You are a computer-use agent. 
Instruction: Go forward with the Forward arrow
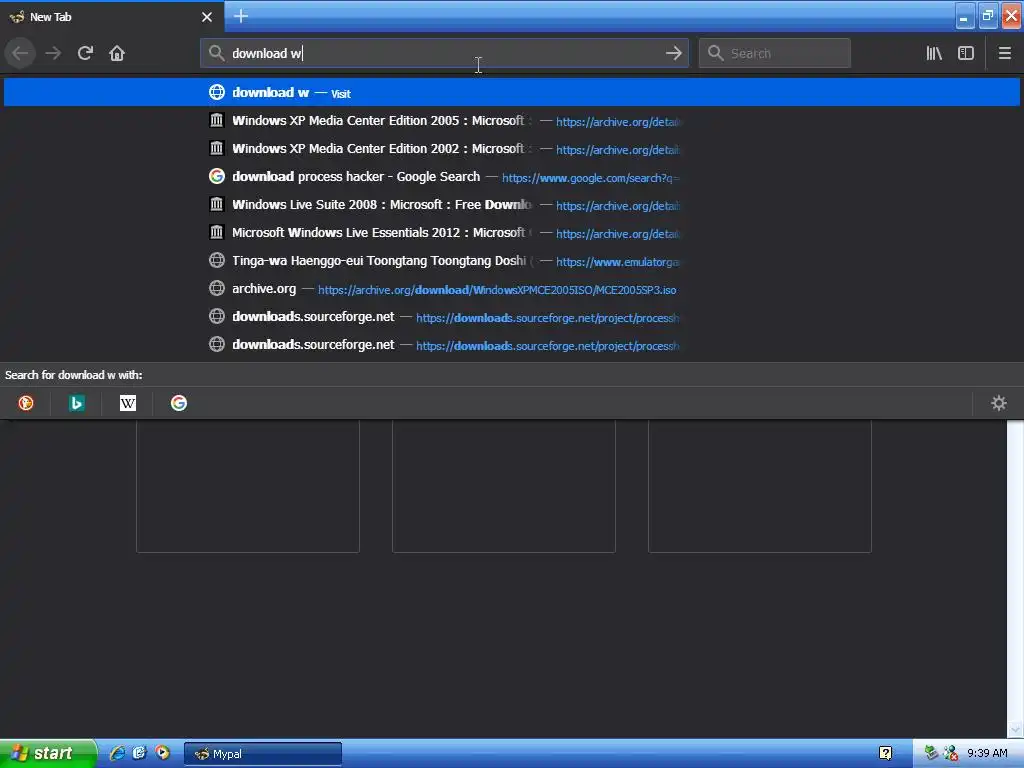53,53
